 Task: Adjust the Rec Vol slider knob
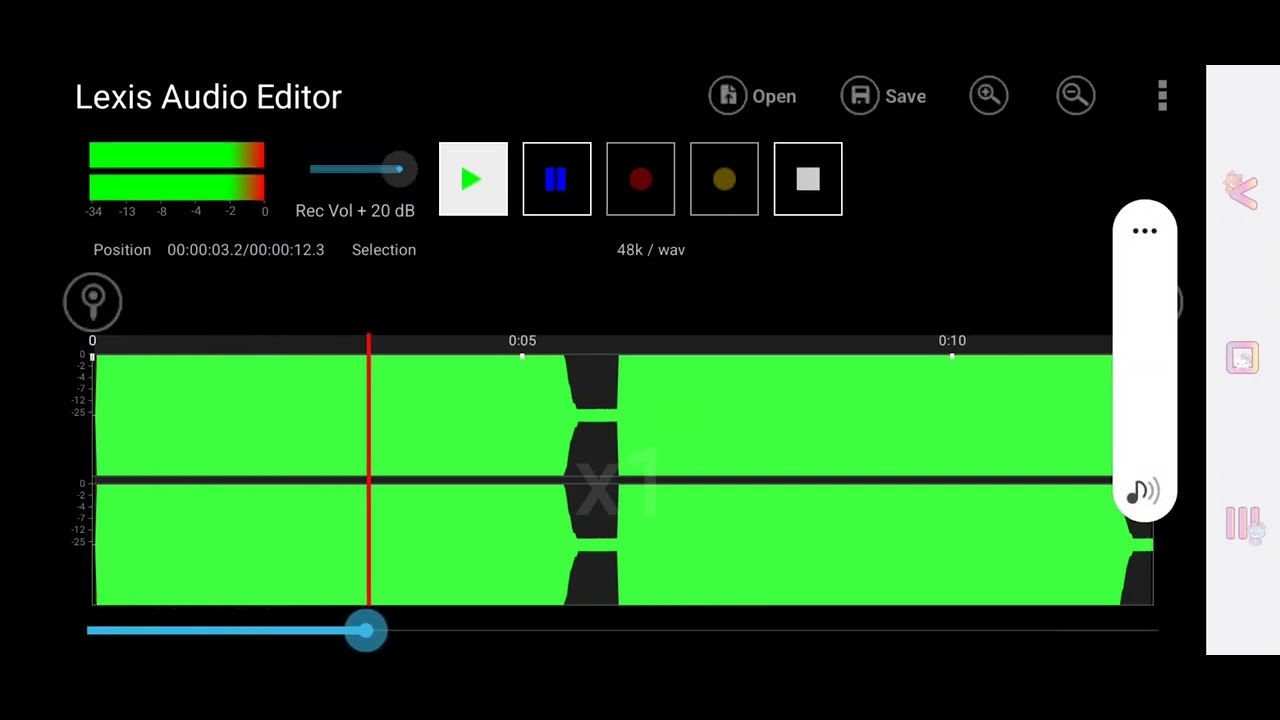[399, 169]
